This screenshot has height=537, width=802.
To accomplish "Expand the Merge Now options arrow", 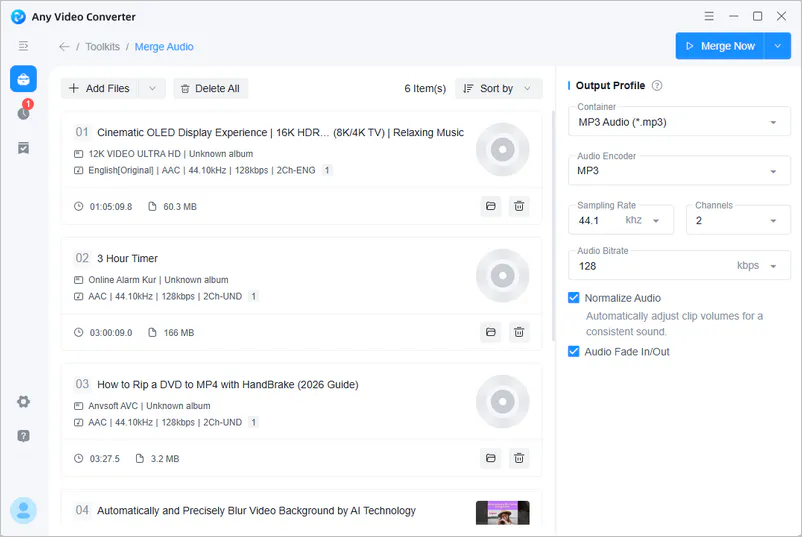I will point(777,46).
